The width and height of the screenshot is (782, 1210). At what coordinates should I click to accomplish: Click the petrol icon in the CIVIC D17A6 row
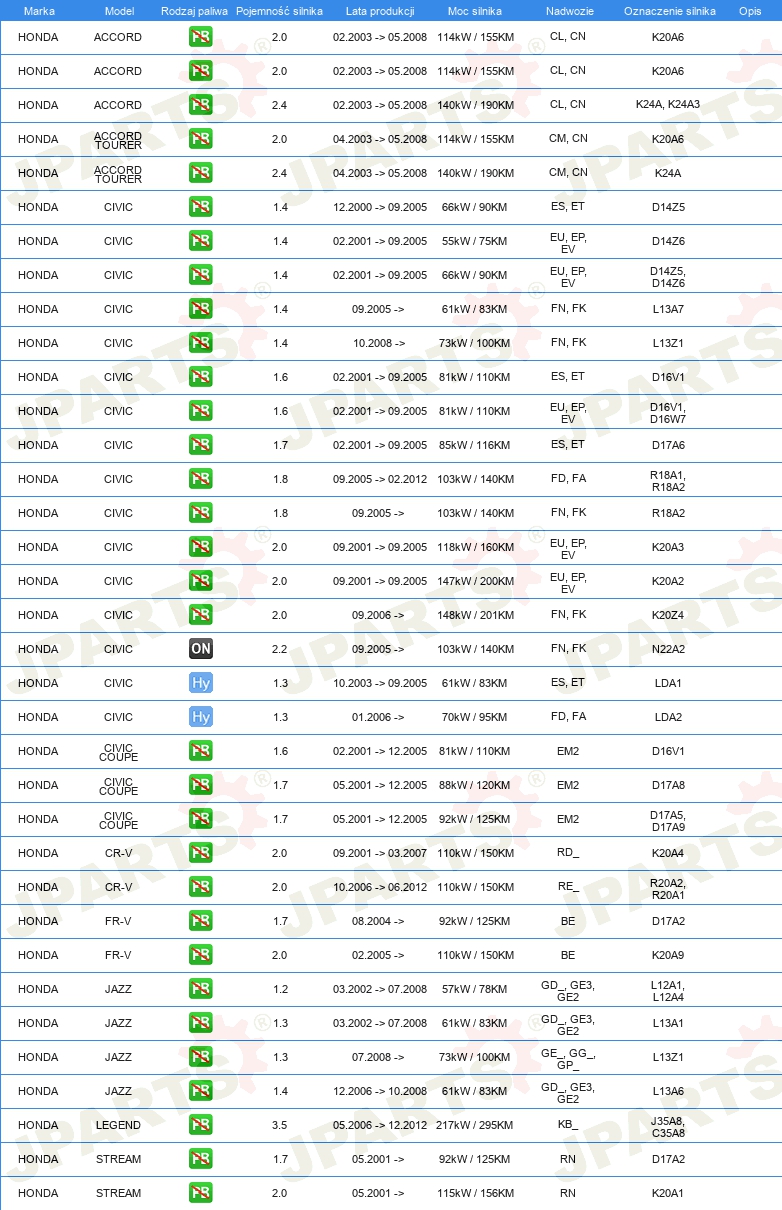tap(201, 445)
